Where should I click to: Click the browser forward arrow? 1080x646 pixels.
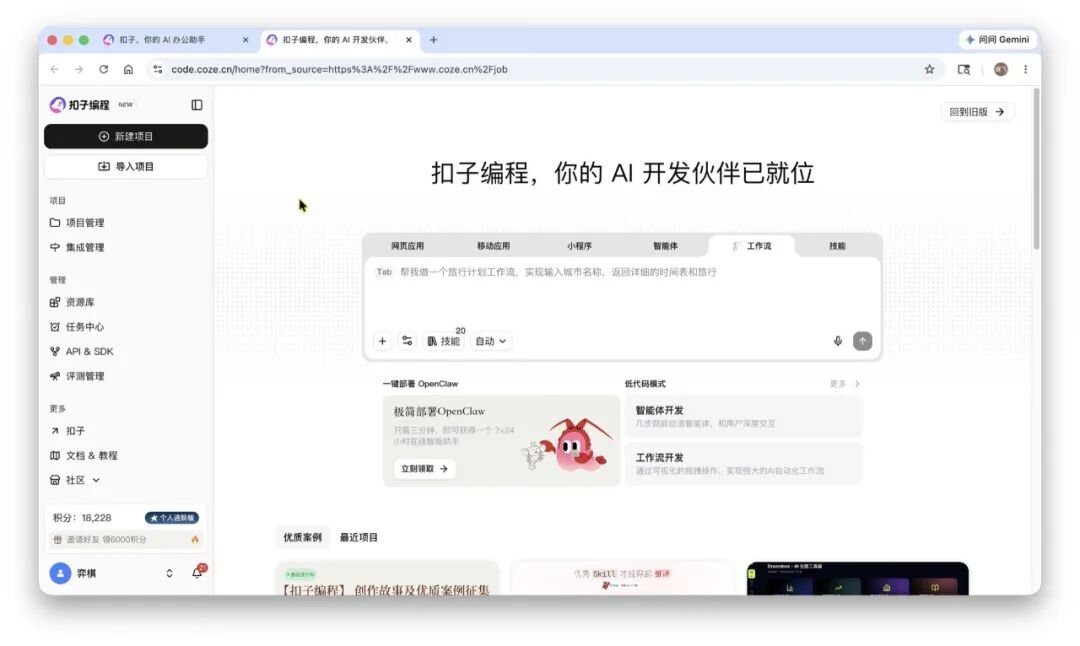pyautogui.click(x=79, y=69)
